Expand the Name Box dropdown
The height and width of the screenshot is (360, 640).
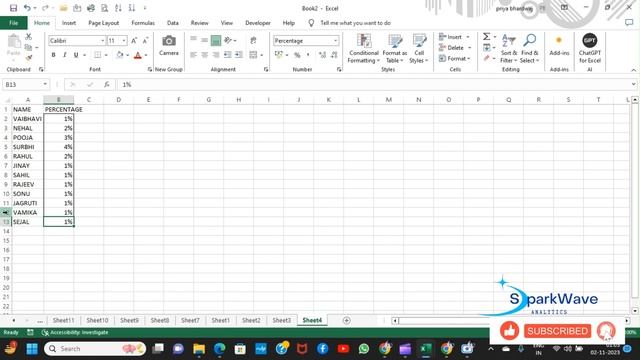point(45,84)
